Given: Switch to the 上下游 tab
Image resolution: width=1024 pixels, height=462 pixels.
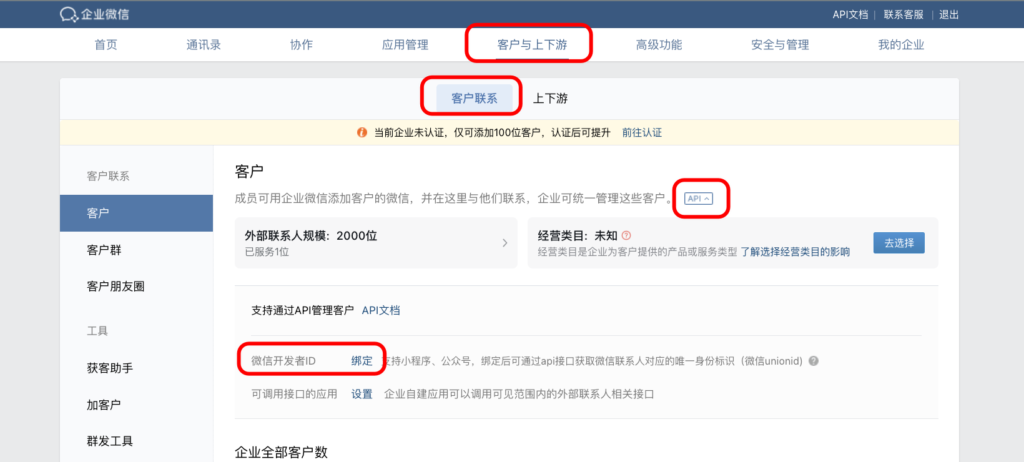Looking at the screenshot, I should click(550, 99).
